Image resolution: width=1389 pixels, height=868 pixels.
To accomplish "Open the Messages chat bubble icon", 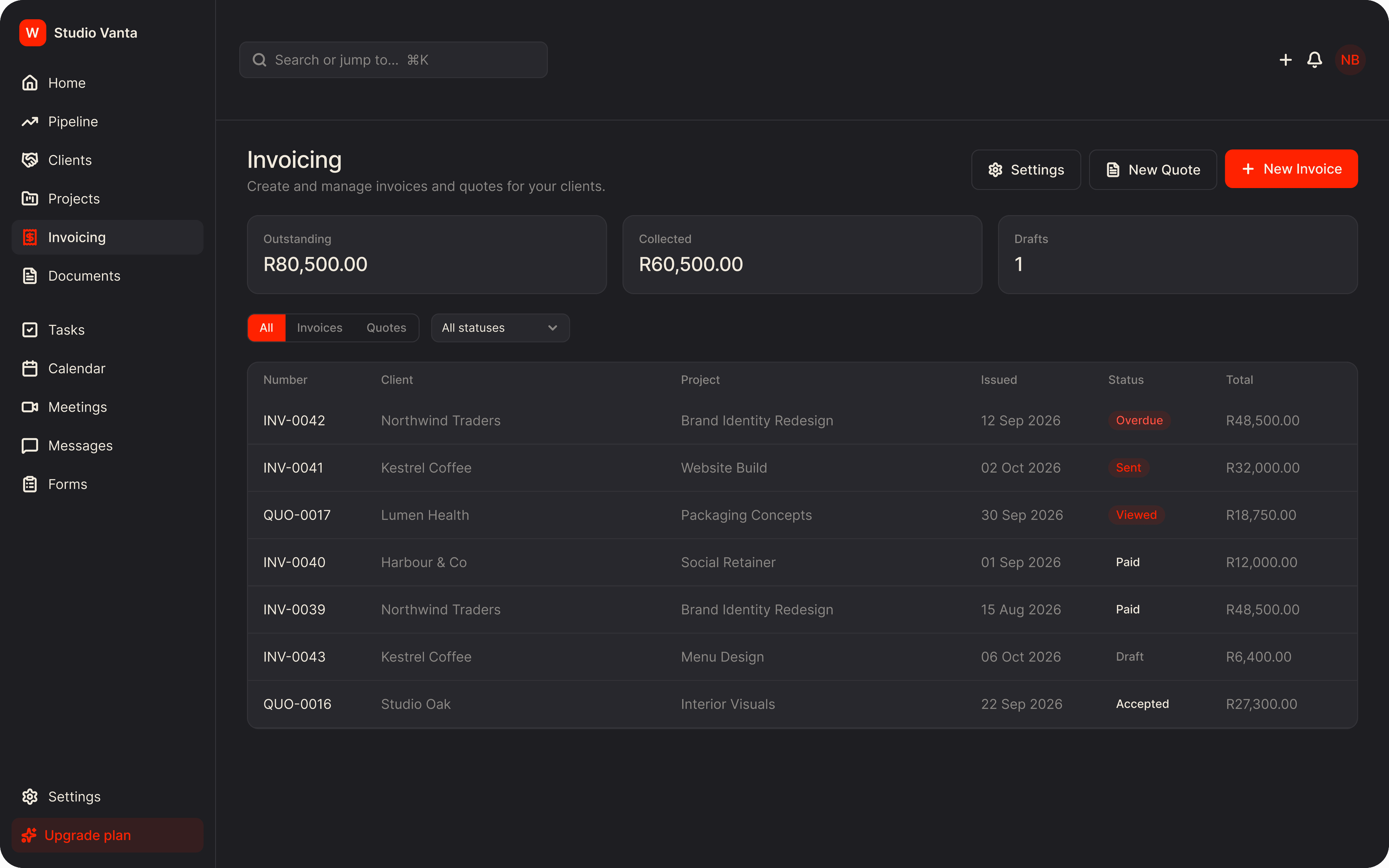I will click(30, 446).
